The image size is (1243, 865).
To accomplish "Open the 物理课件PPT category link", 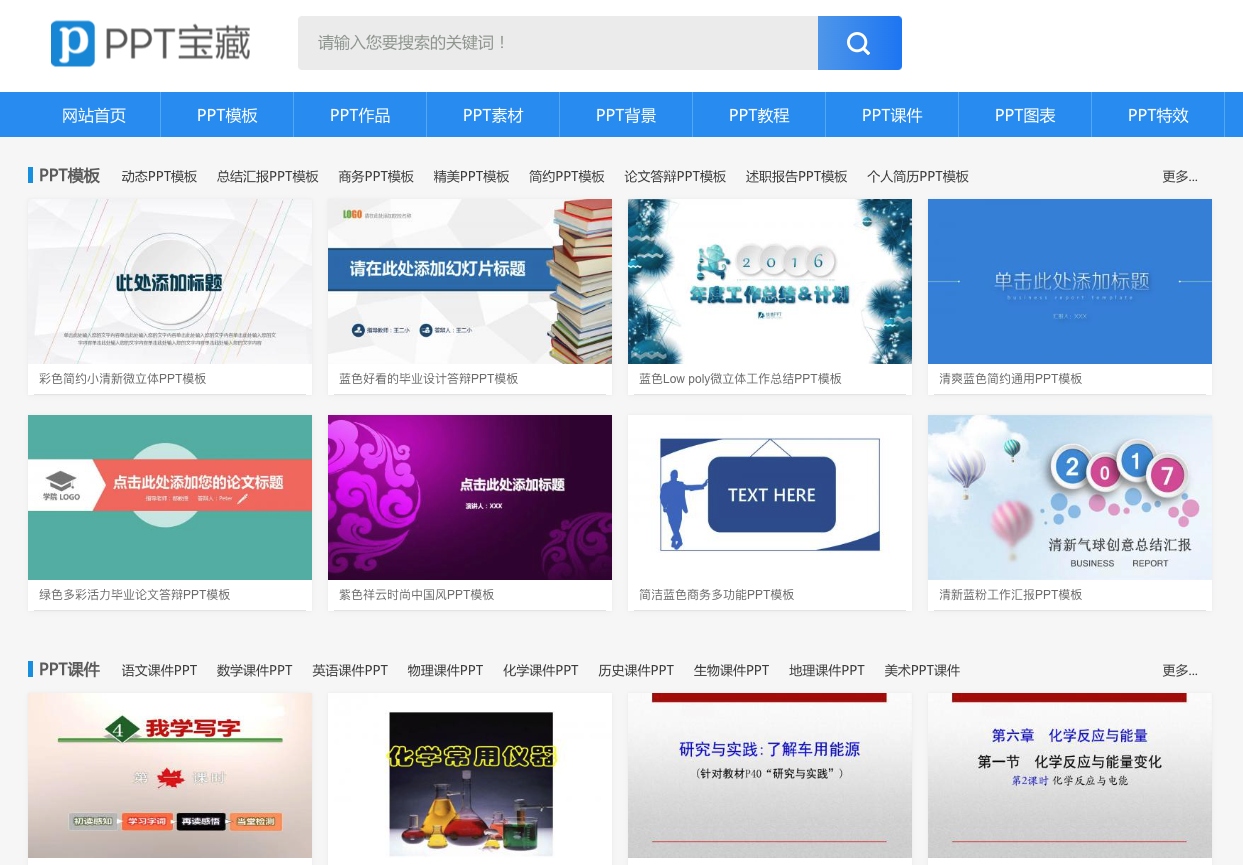I will point(445,670).
